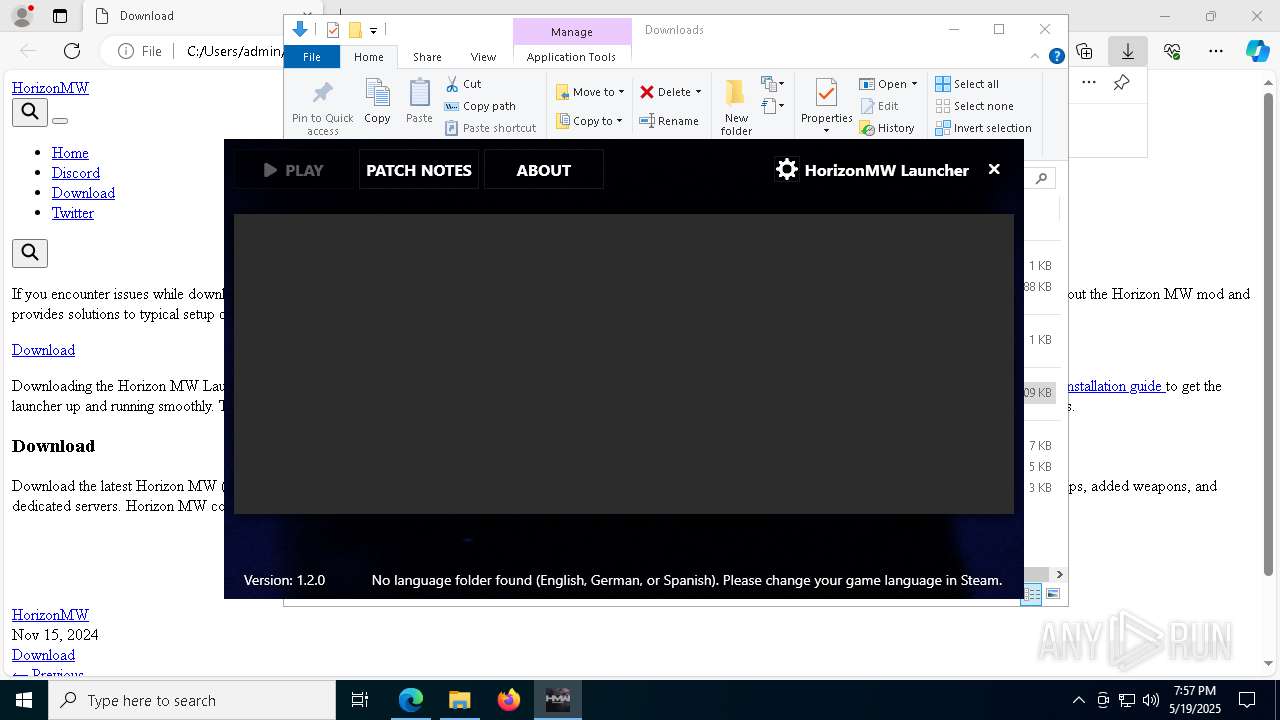Click the taskbar search box
Image resolution: width=1280 pixels, height=720 pixels.
tap(192, 700)
